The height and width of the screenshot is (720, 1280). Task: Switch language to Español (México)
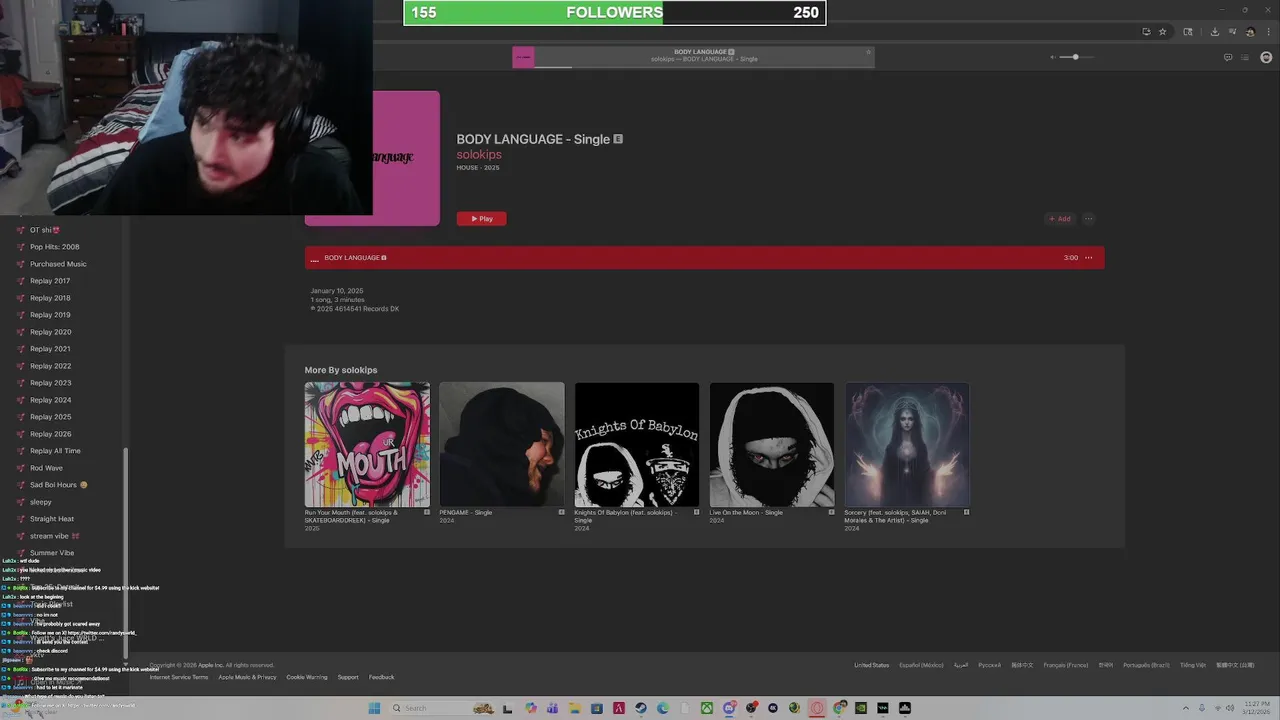pyautogui.click(x=921, y=665)
